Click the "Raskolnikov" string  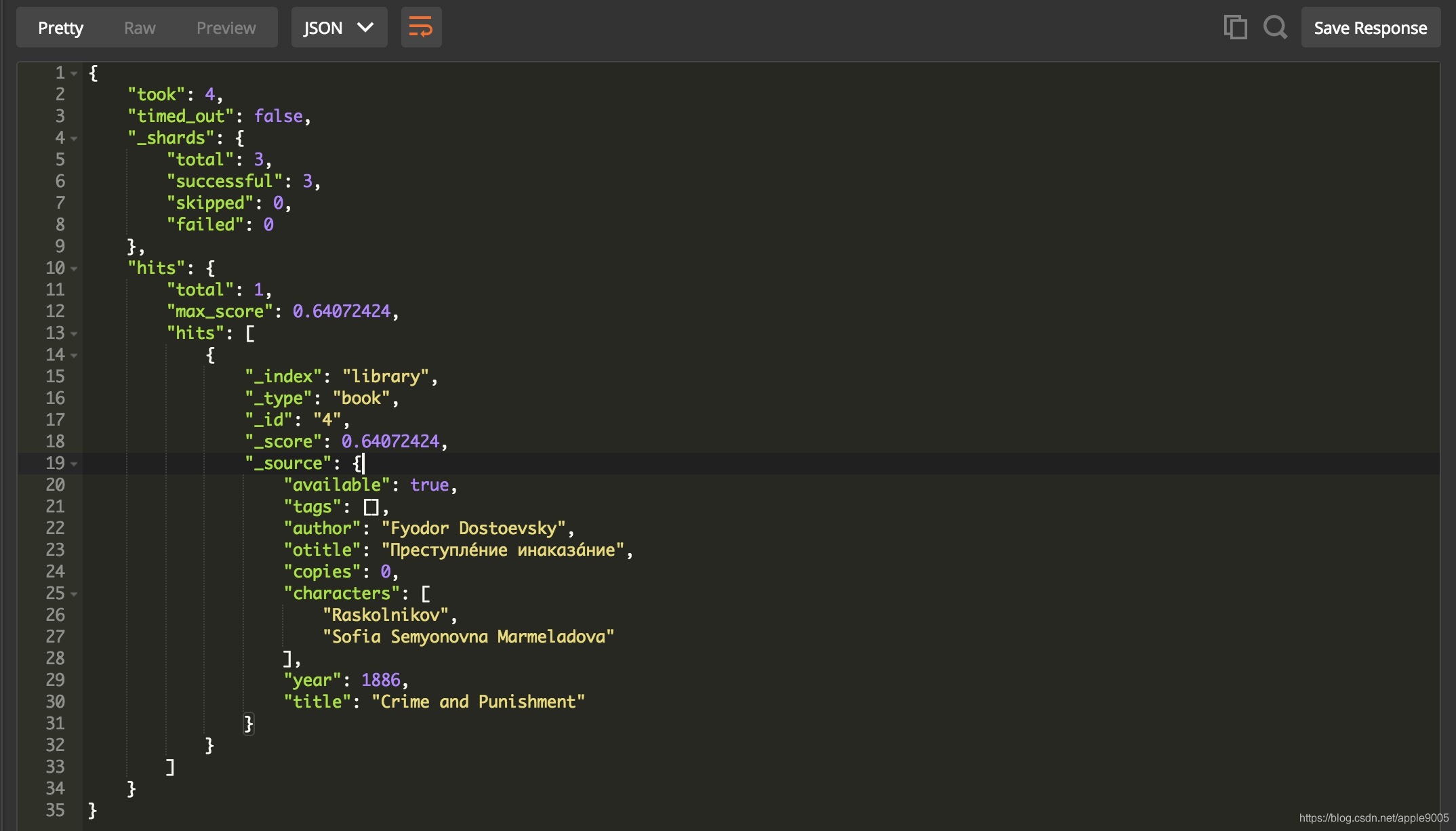click(386, 615)
